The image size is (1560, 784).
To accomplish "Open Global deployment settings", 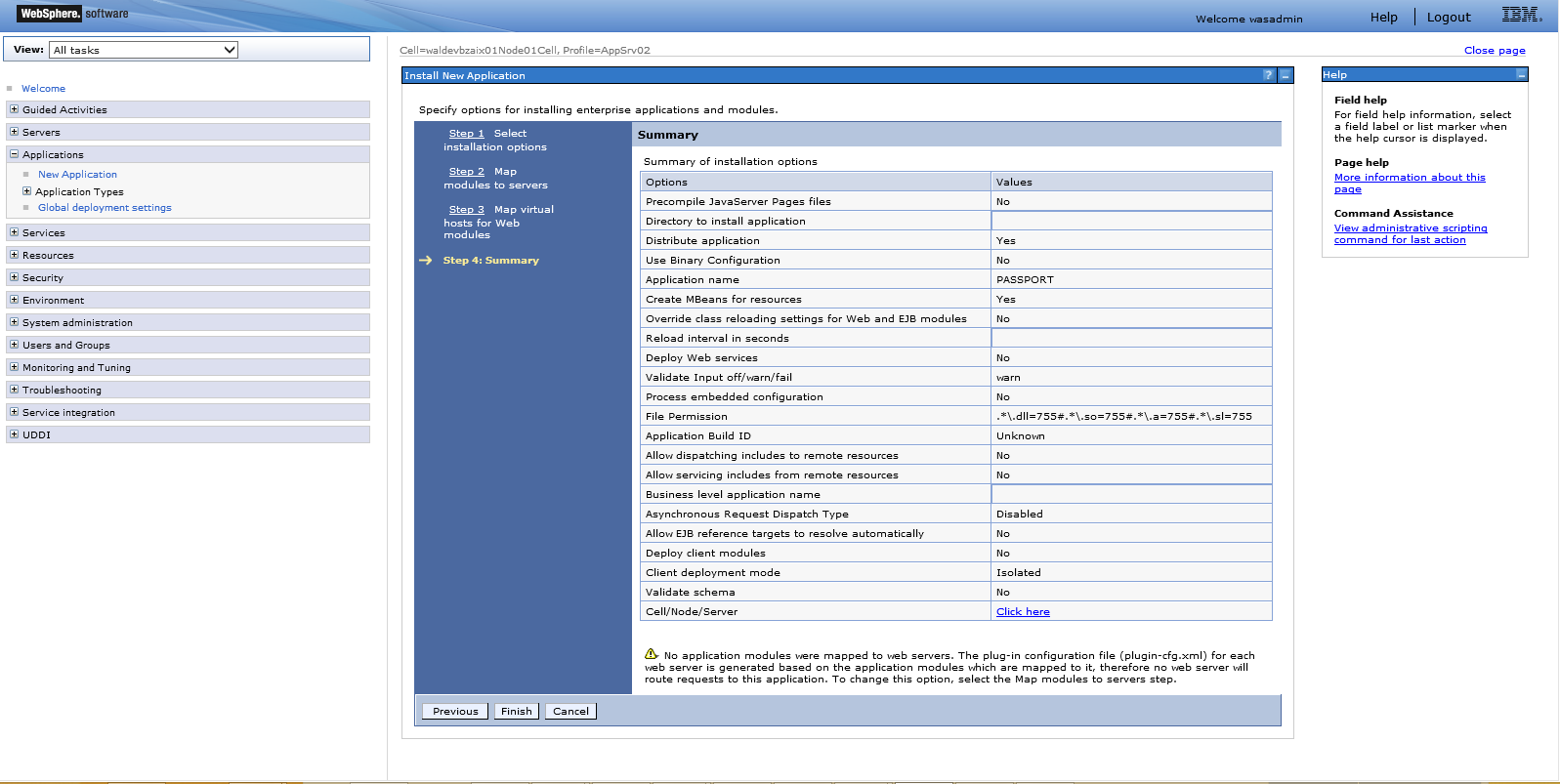I will (105, 208).
